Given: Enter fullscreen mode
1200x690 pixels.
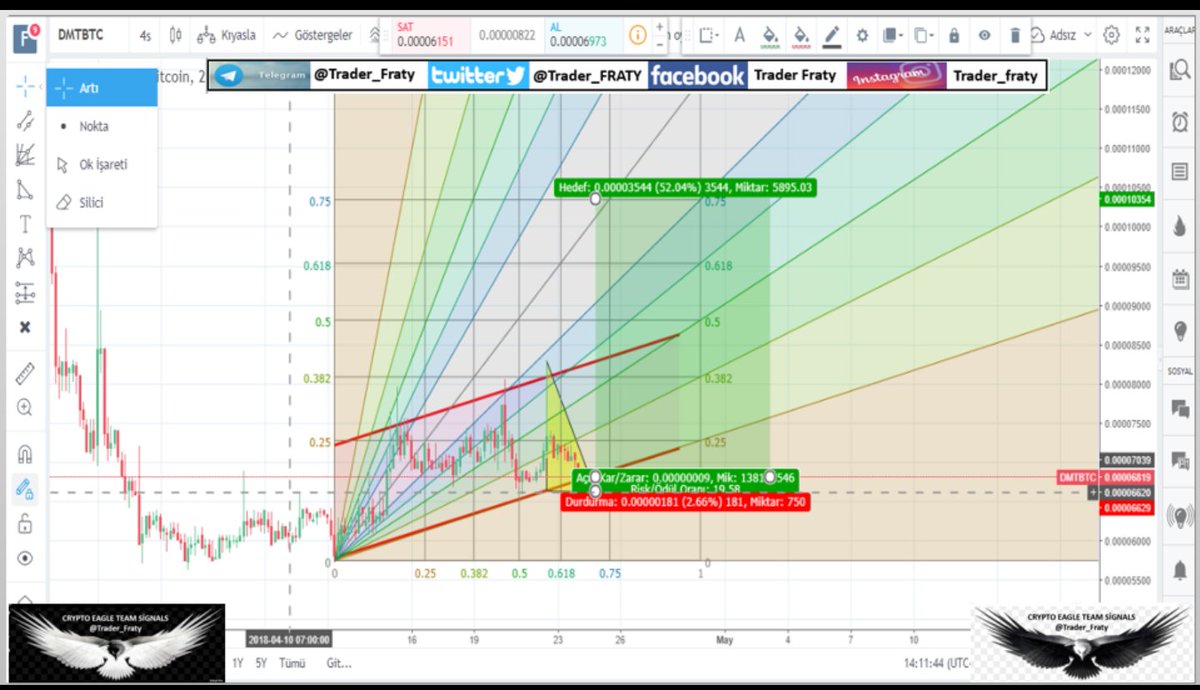Looking at the screenshot, I should (1142, 35).
